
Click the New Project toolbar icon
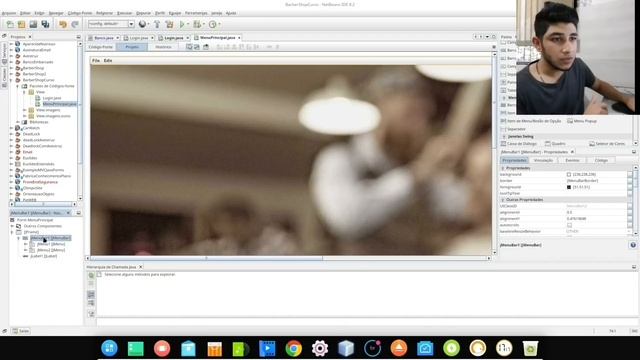pos(22,24)
